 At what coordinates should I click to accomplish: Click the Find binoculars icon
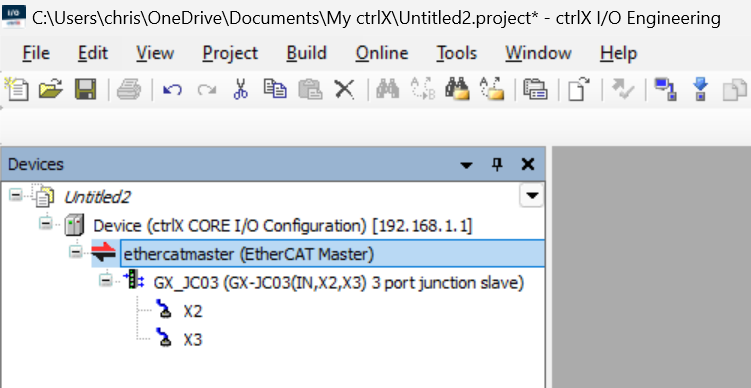(x=387, y=89)
